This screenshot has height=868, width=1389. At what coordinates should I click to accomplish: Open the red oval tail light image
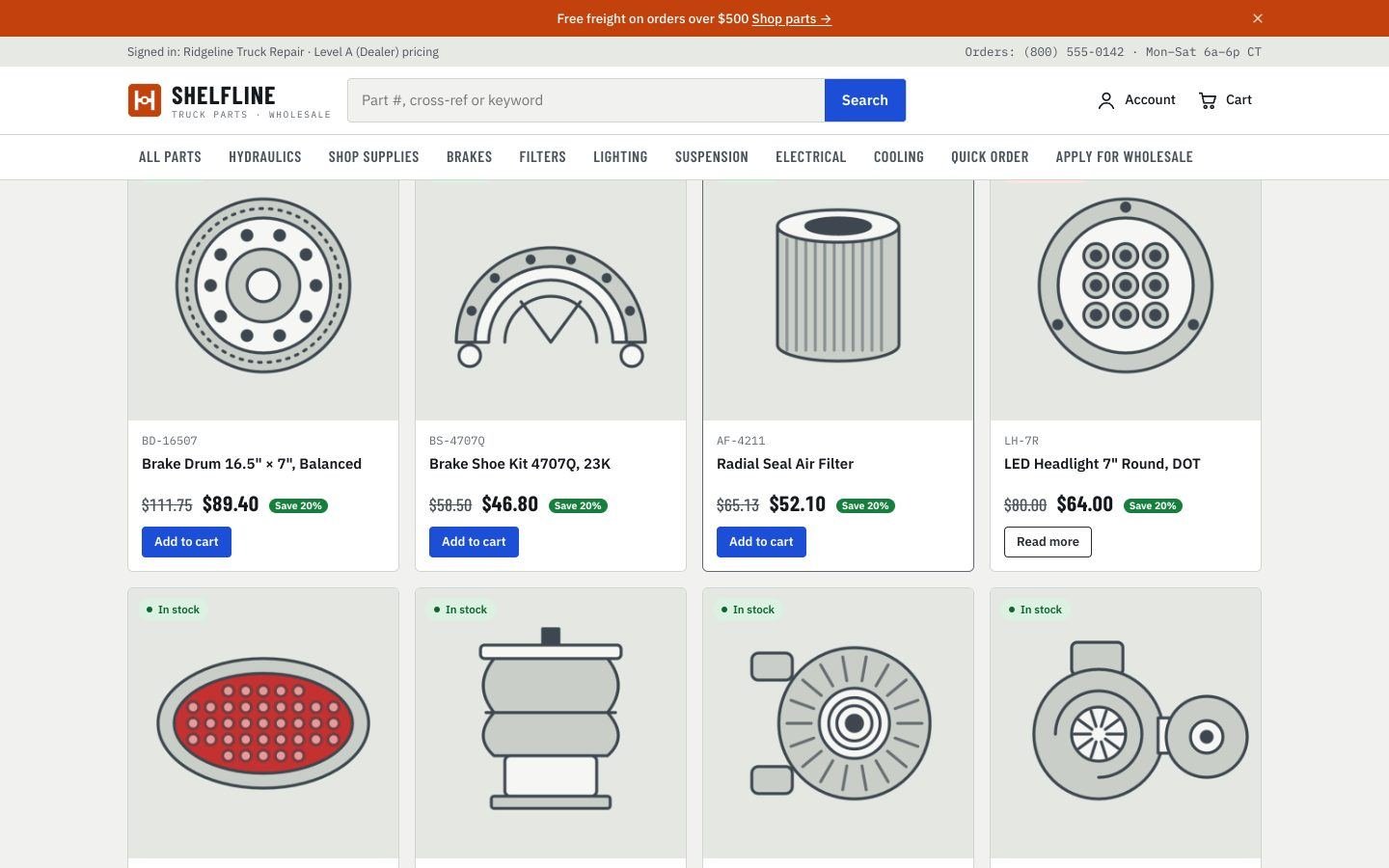(263, 723)
